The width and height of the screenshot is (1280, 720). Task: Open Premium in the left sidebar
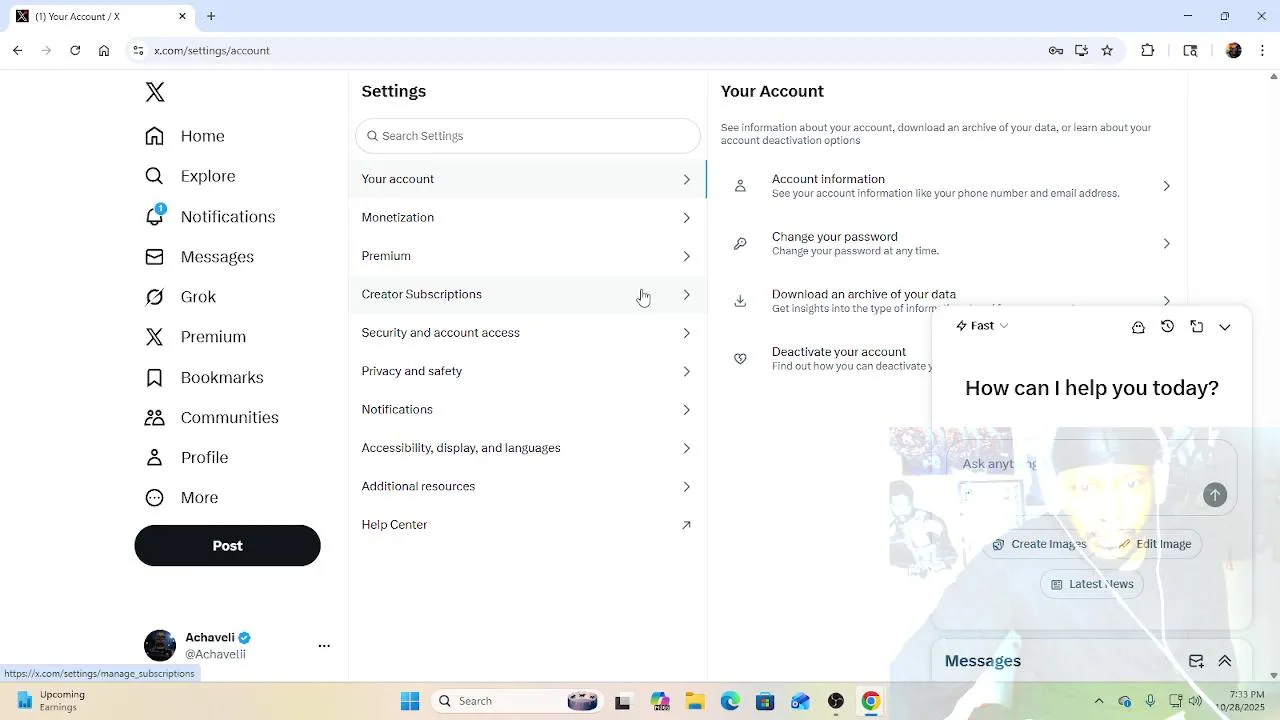(x=195, y=337)
